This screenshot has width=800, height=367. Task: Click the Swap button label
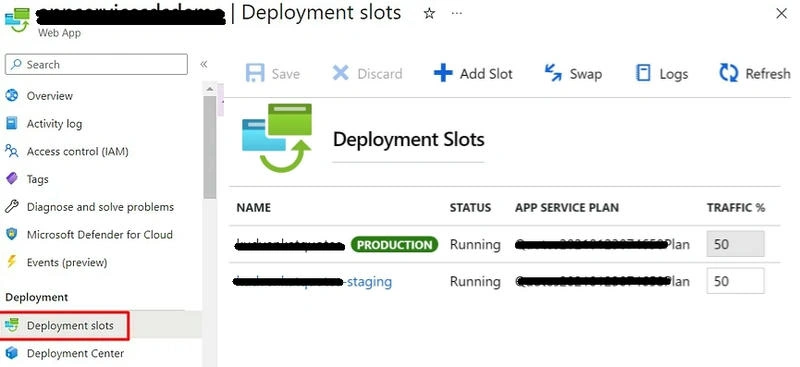click(x=586, y=74)
